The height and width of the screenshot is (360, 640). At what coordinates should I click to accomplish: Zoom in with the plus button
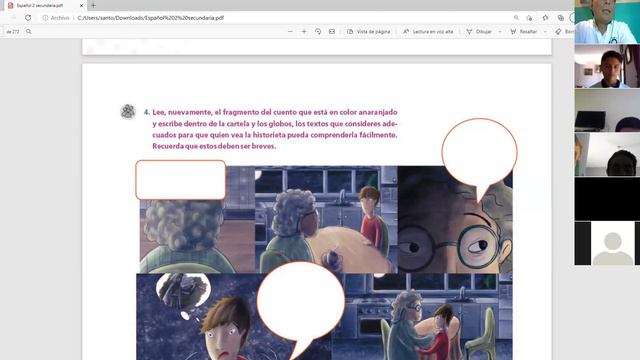(x=304, y=31)
